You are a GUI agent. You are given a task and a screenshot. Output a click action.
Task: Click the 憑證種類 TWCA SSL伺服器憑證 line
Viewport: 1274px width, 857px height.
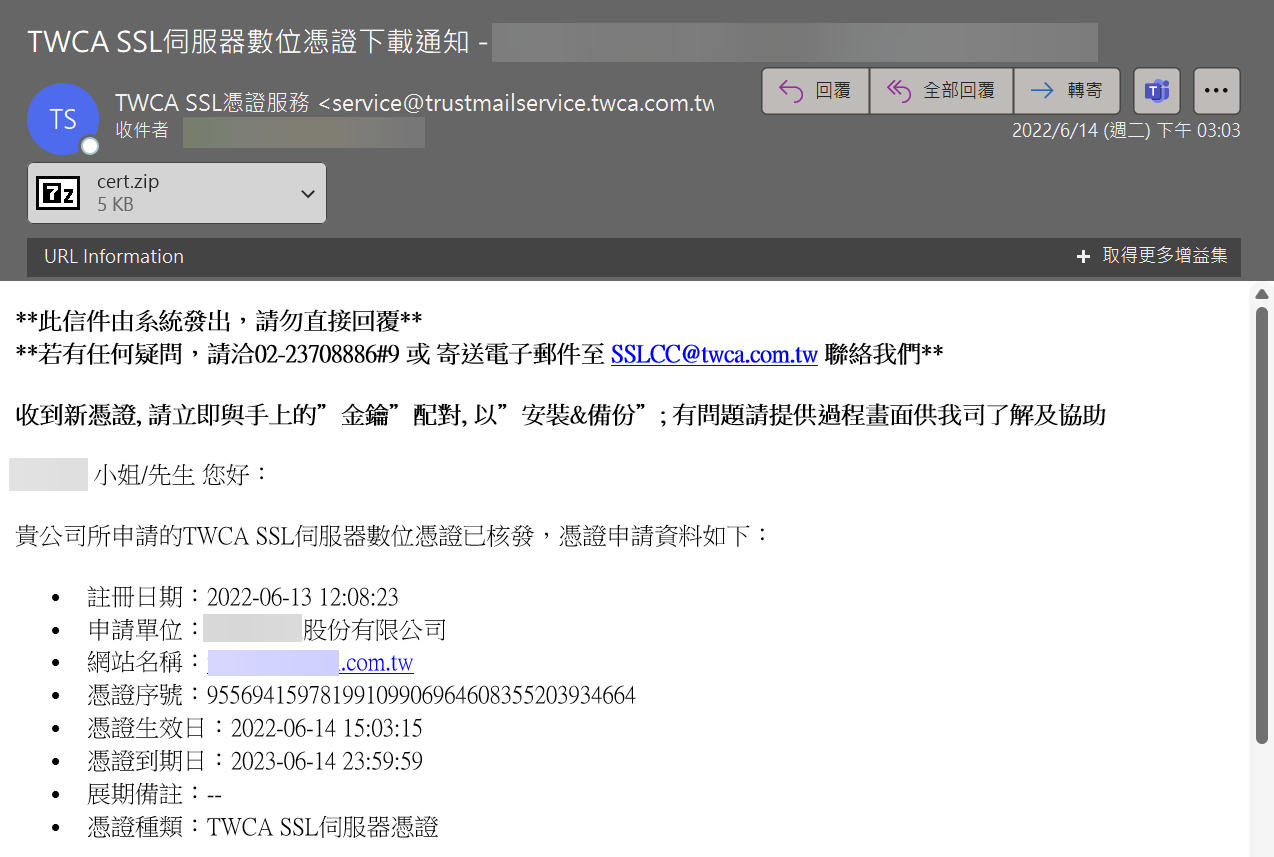coord(263,828)
